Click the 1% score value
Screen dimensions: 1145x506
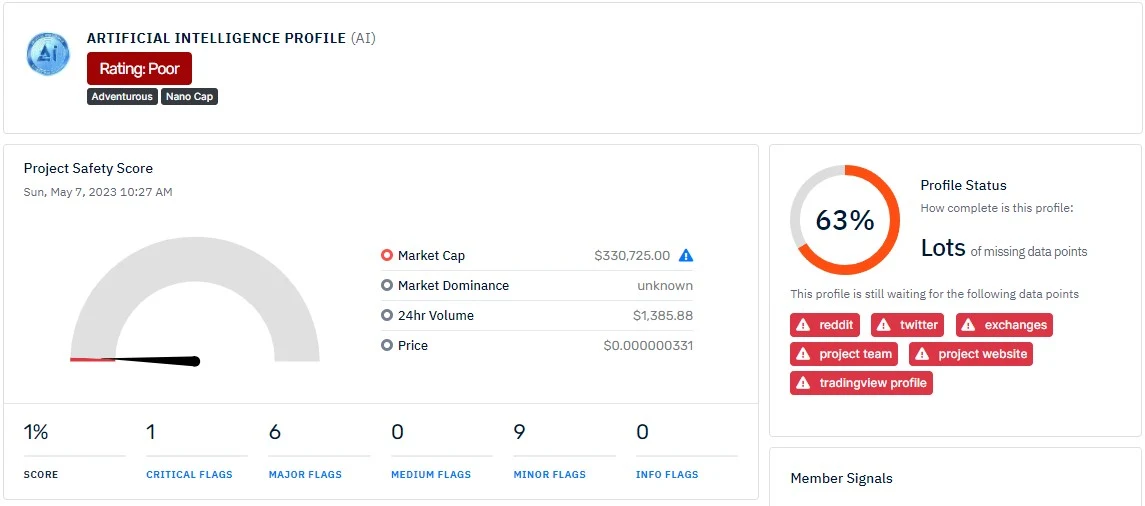pyautogui.click(x=36, y=432)
